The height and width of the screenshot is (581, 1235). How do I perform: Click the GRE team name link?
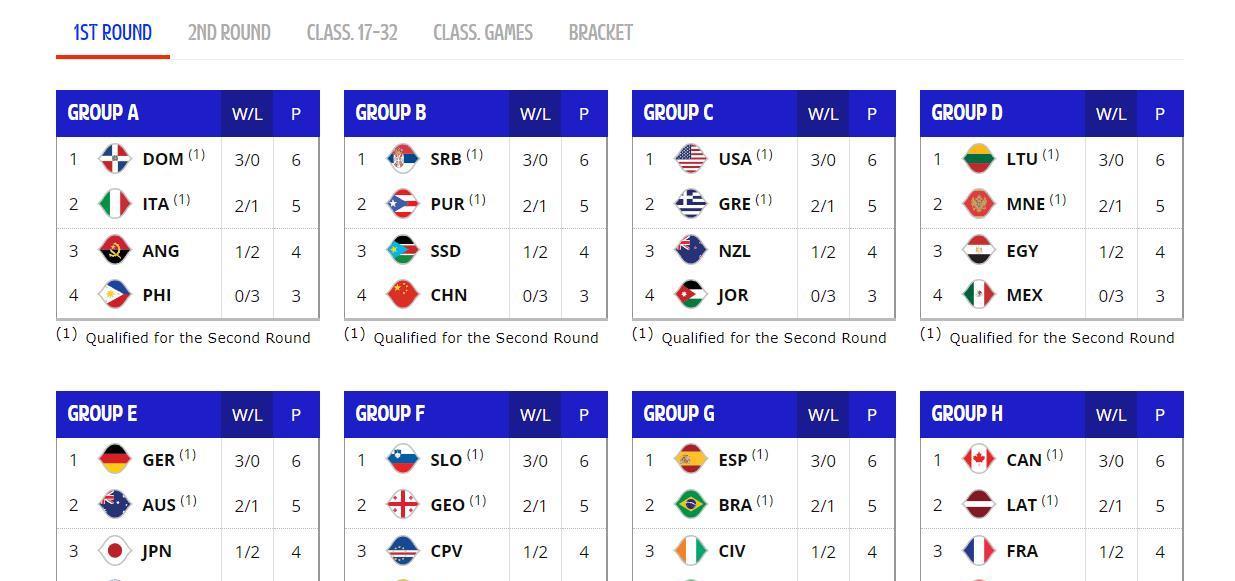[734, 205]
